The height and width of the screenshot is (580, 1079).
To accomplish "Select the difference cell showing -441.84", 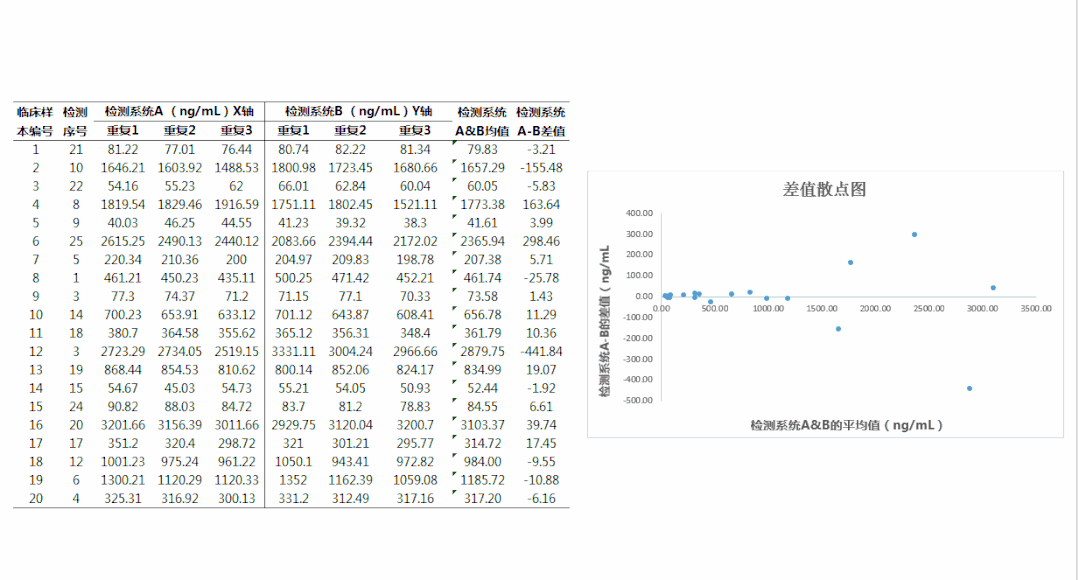I will (x=541, y=352).
